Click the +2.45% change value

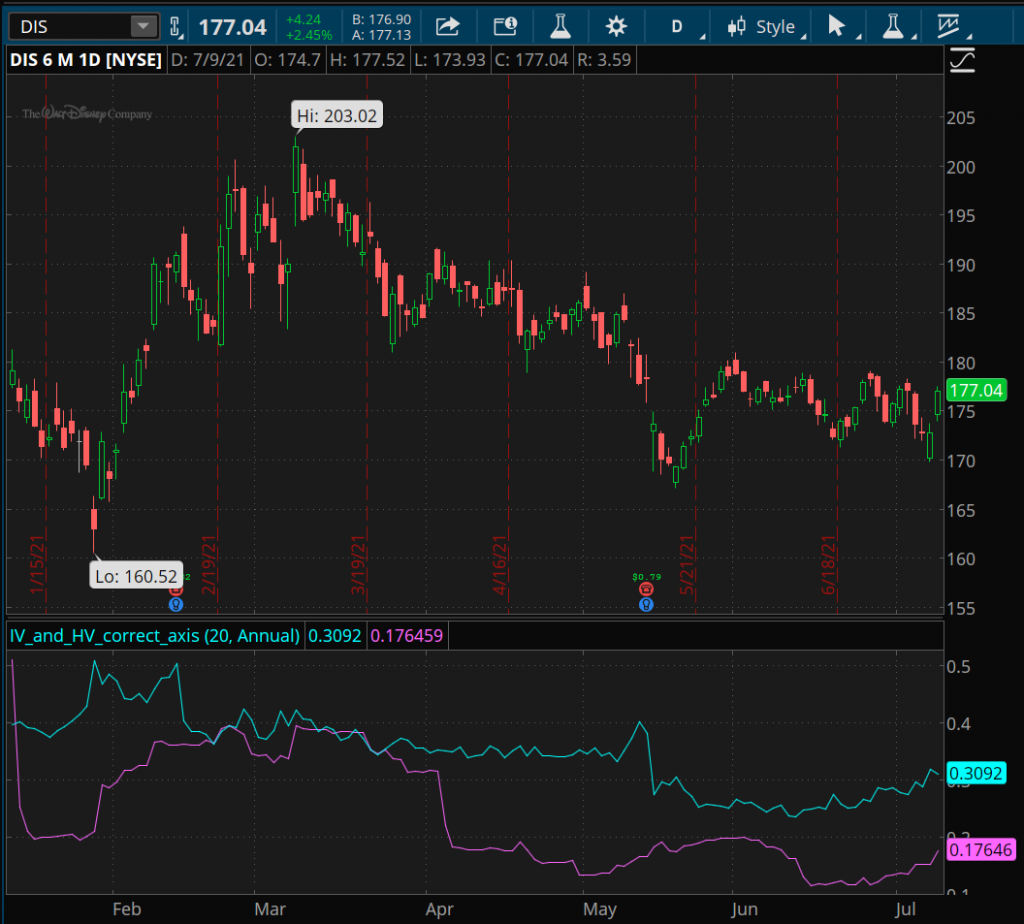[308, 35]
